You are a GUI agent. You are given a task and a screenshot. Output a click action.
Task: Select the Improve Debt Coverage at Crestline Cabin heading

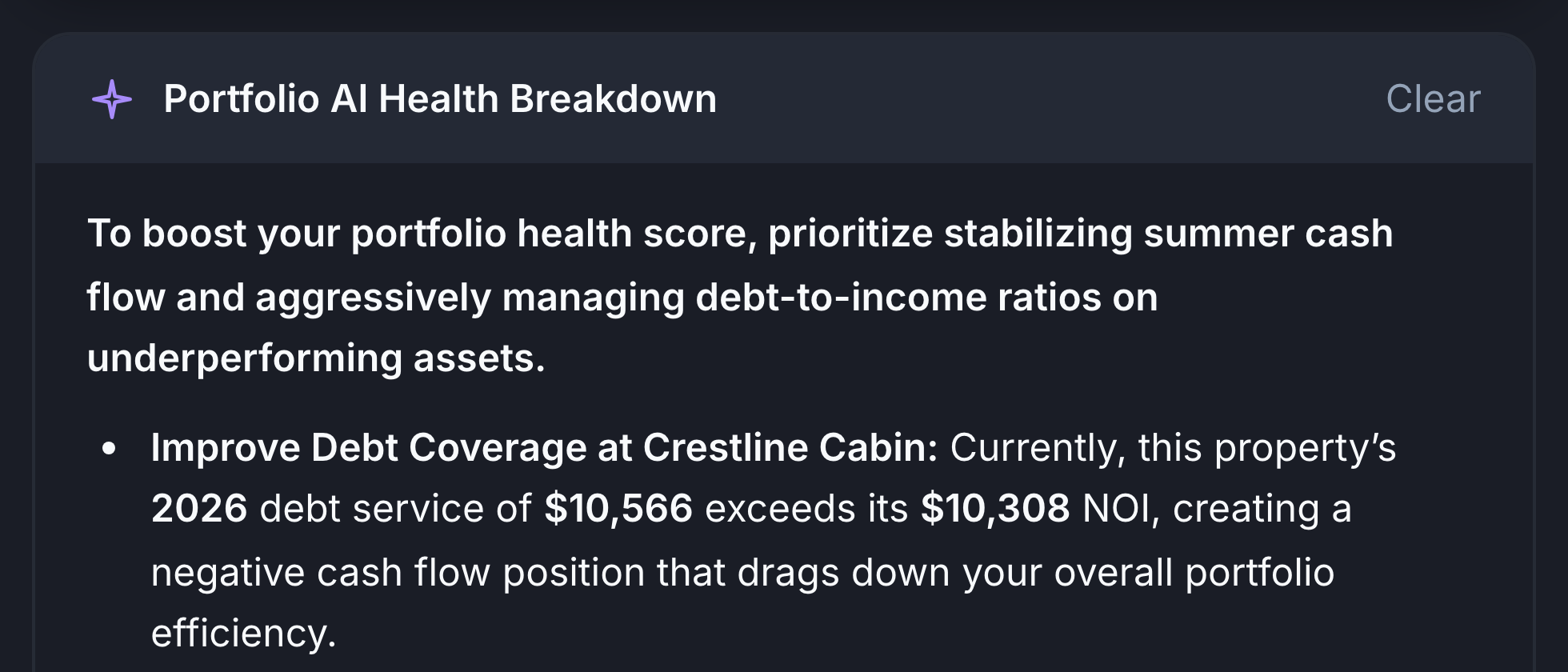(x=544, y=447)
